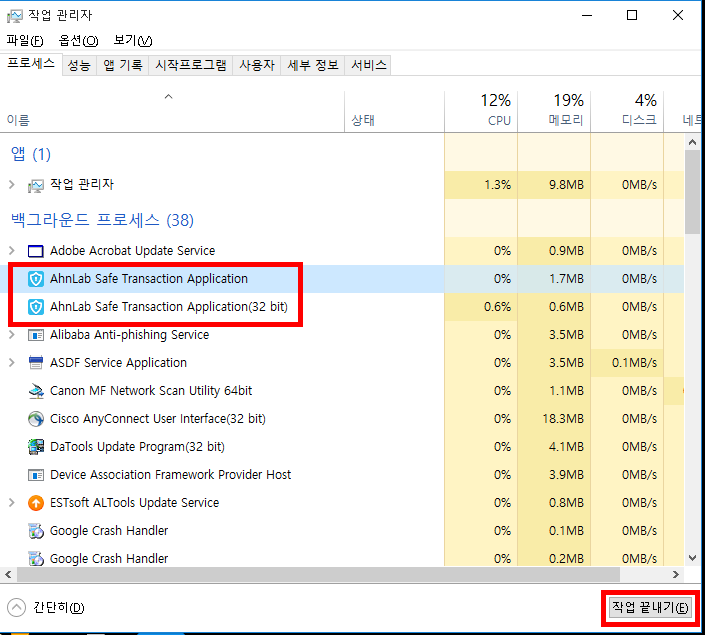This screenshot has width=705, height=635.
Task: Click the Canon MF Network Scan Utility icon
Action: (x=36, y=391)
